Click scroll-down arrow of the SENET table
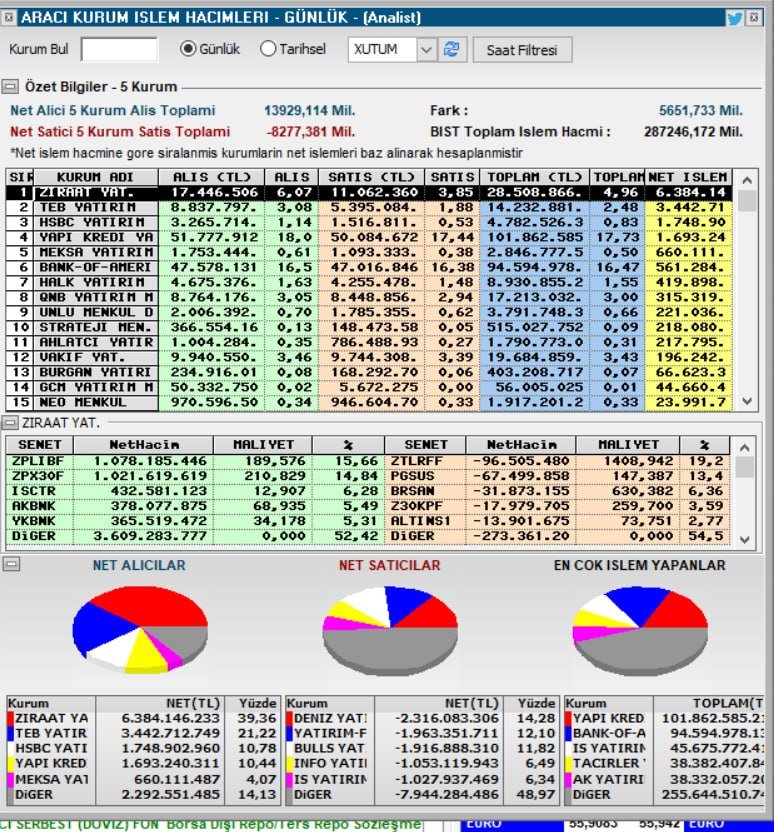The image size is (774, 832). (x=745, y=540)
